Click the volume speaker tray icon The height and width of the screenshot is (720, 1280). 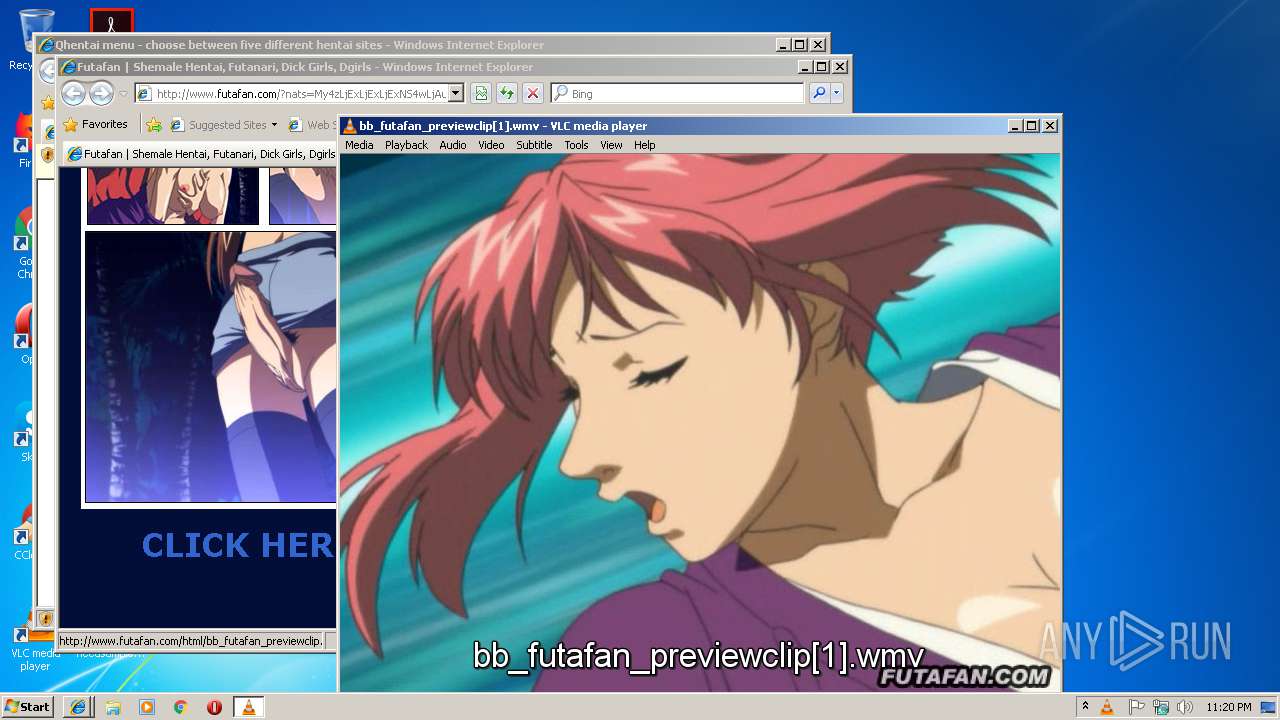tap(1184, 707)
